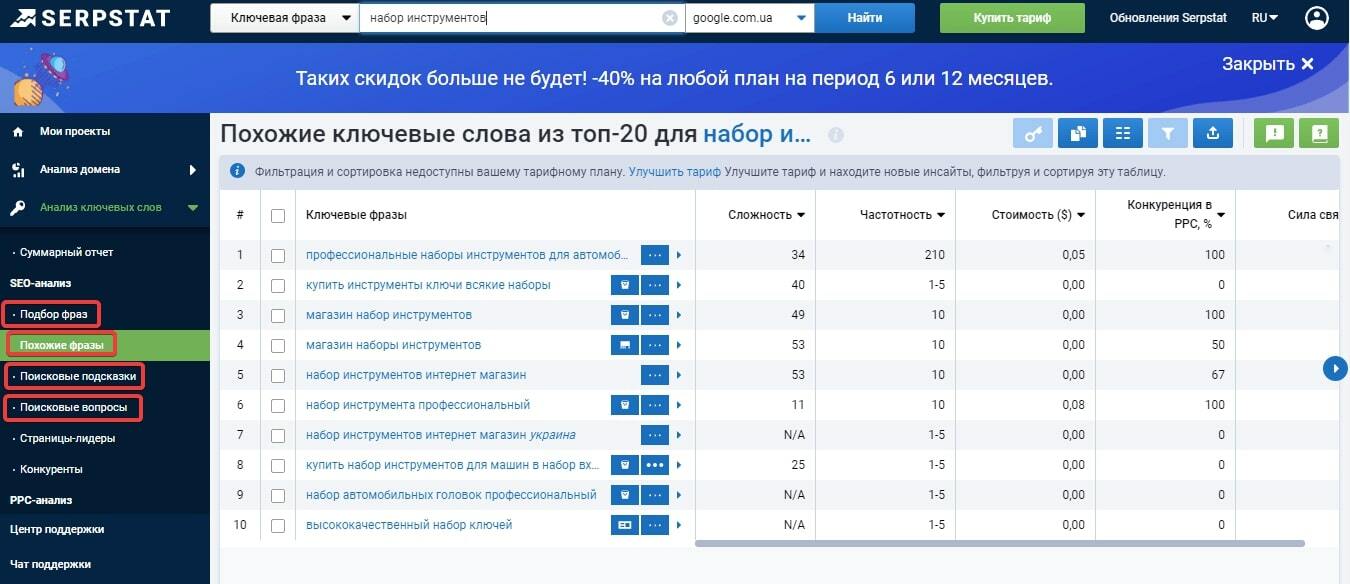The width and height of the screenshot is (1350, 584).
Task: Click the green exclamation feedback icon
Action: [1274, 133]
